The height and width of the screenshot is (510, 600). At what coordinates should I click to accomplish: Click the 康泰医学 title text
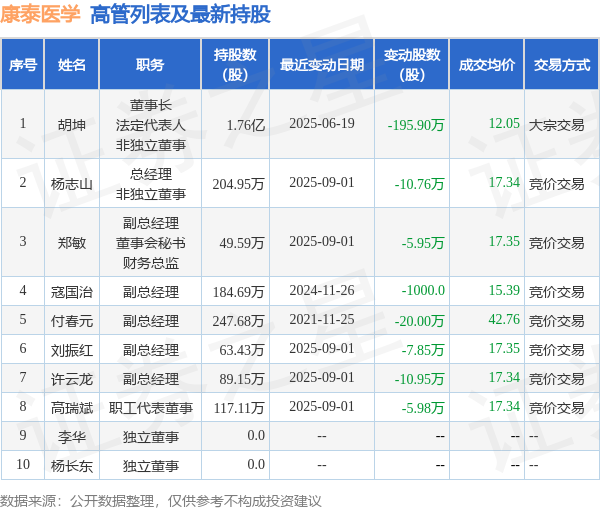(x=40, y=14)
